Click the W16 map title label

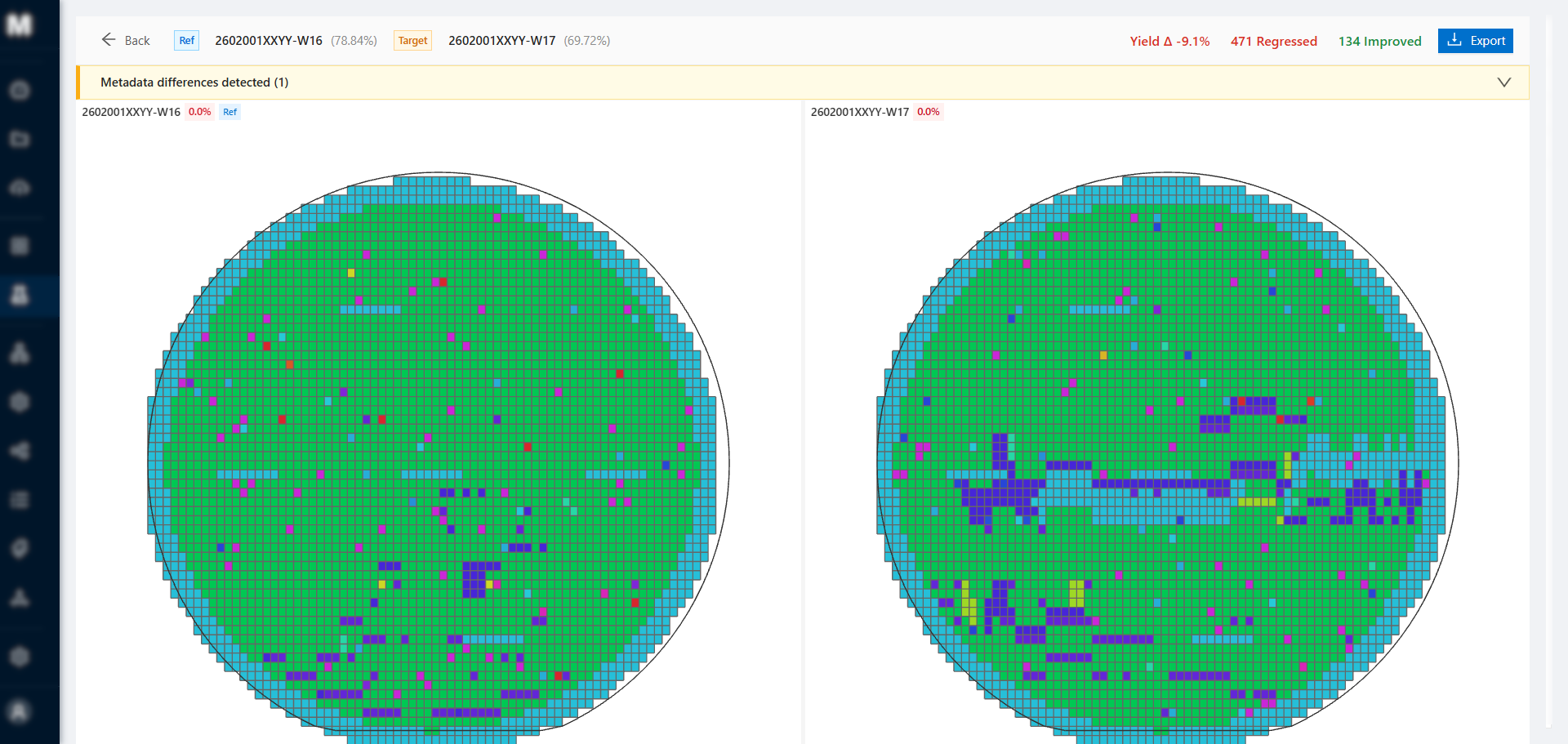point(131,112)
